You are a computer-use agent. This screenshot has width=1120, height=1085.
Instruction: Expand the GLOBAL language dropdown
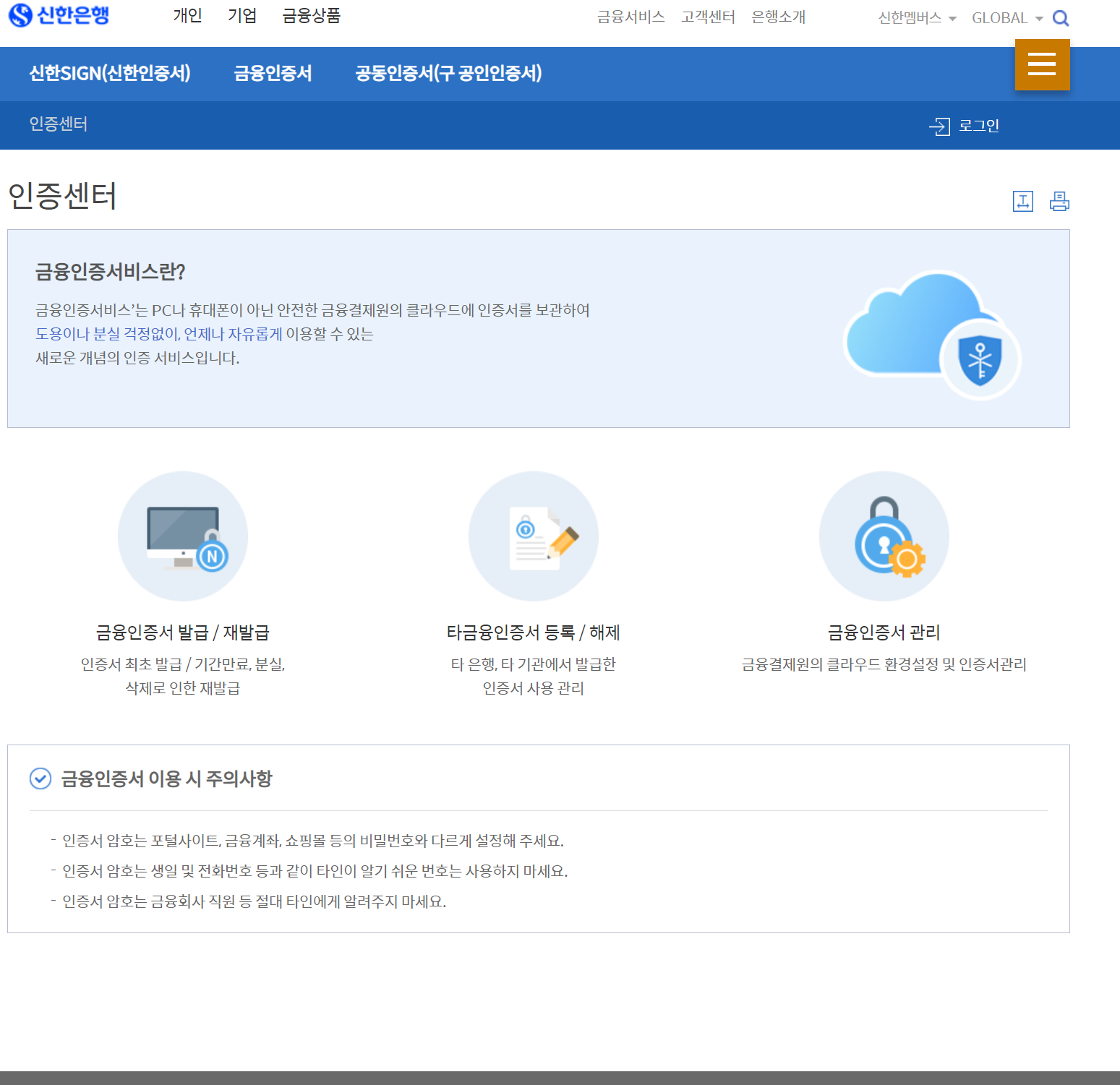[1007, 18]
